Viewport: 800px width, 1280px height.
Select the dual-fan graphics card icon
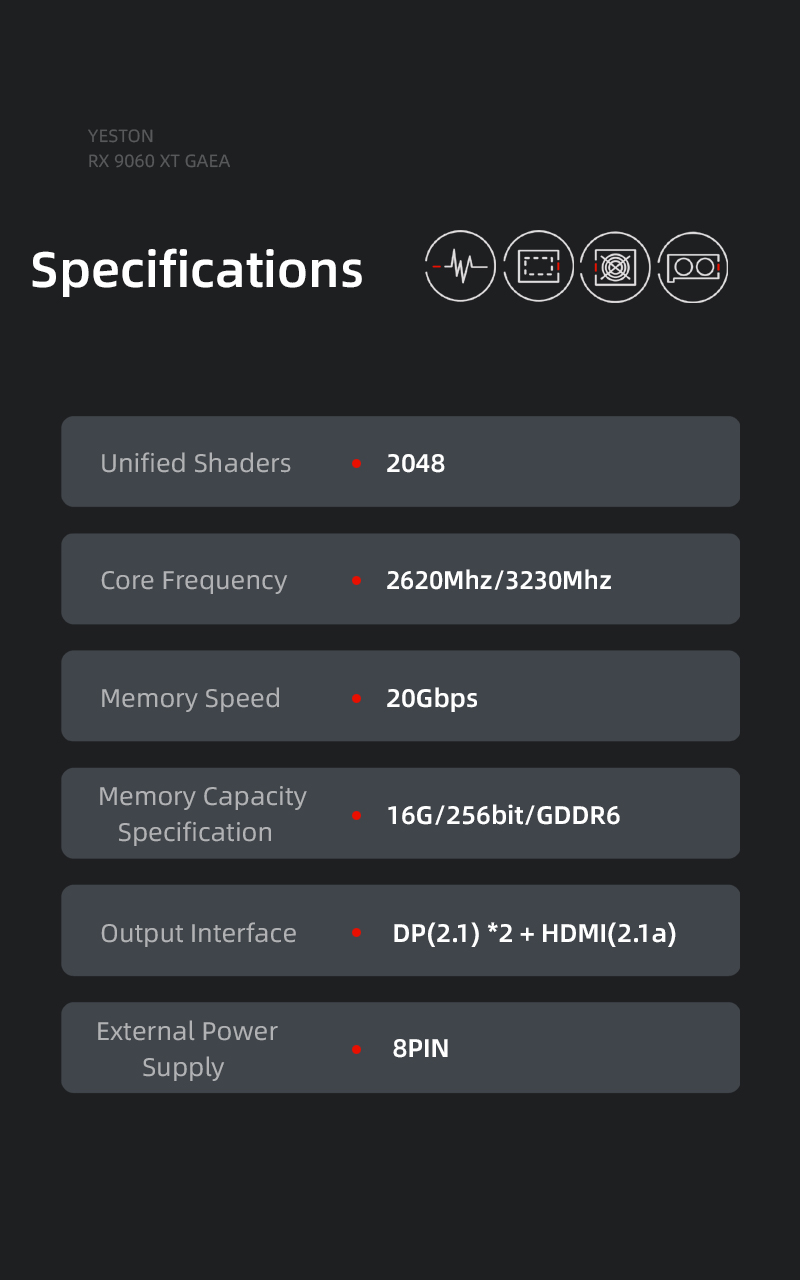693,266
